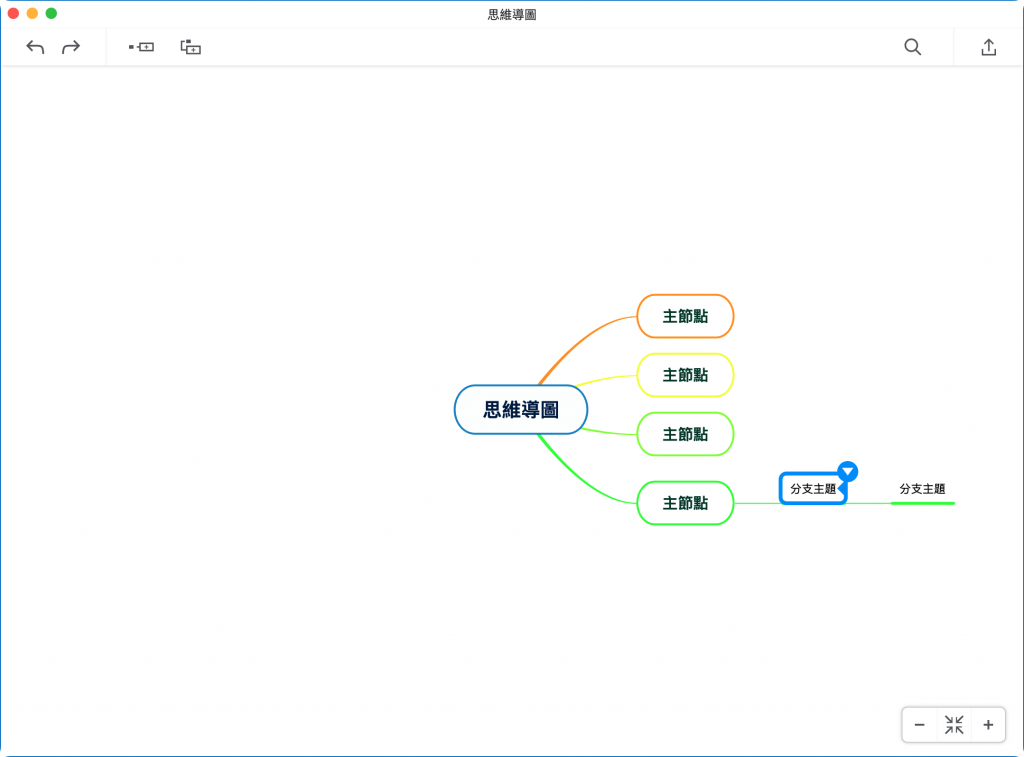The height and width of the screenshot is (757, 1024).
Task: Select the rightmost 分支主題 topic
Action: [x=923, y=489]
